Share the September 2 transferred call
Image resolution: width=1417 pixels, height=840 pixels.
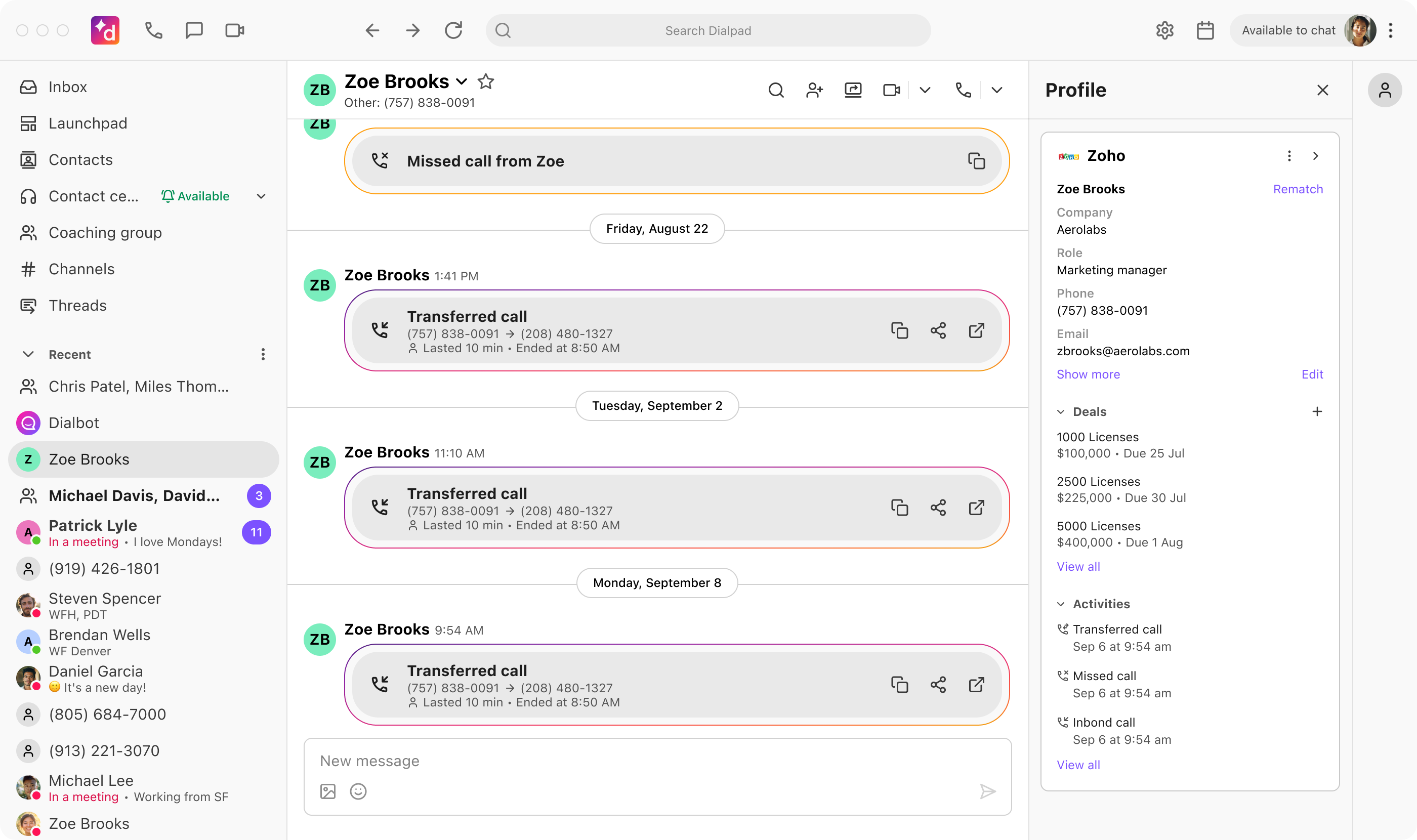pos(937,508)
